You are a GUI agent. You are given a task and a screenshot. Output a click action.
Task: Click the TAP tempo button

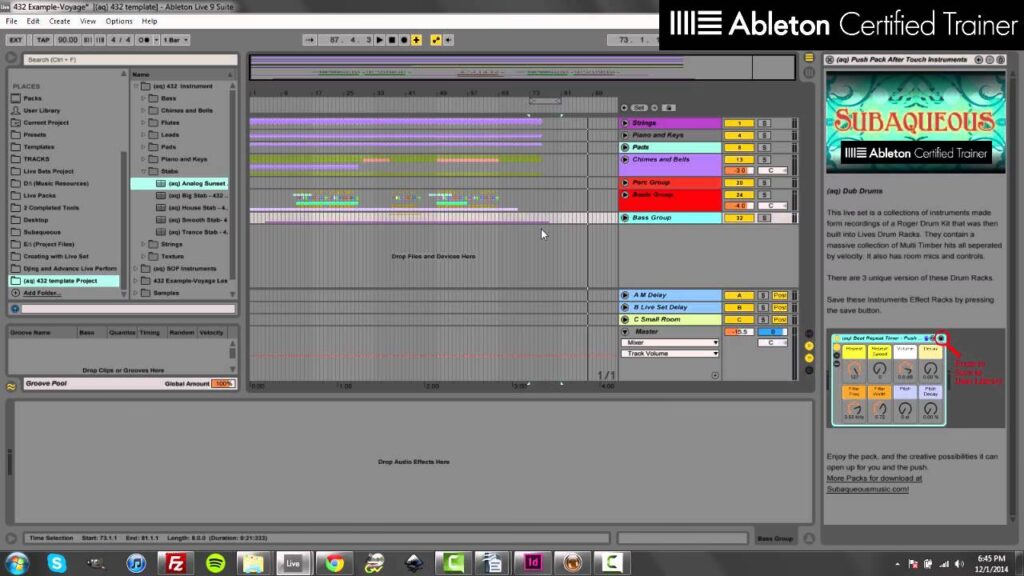42,40
